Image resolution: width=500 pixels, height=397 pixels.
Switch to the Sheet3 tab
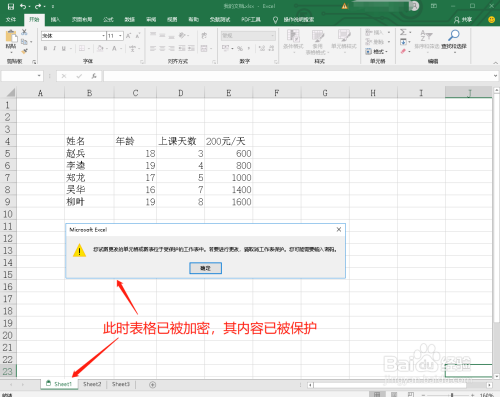[121, 384]
